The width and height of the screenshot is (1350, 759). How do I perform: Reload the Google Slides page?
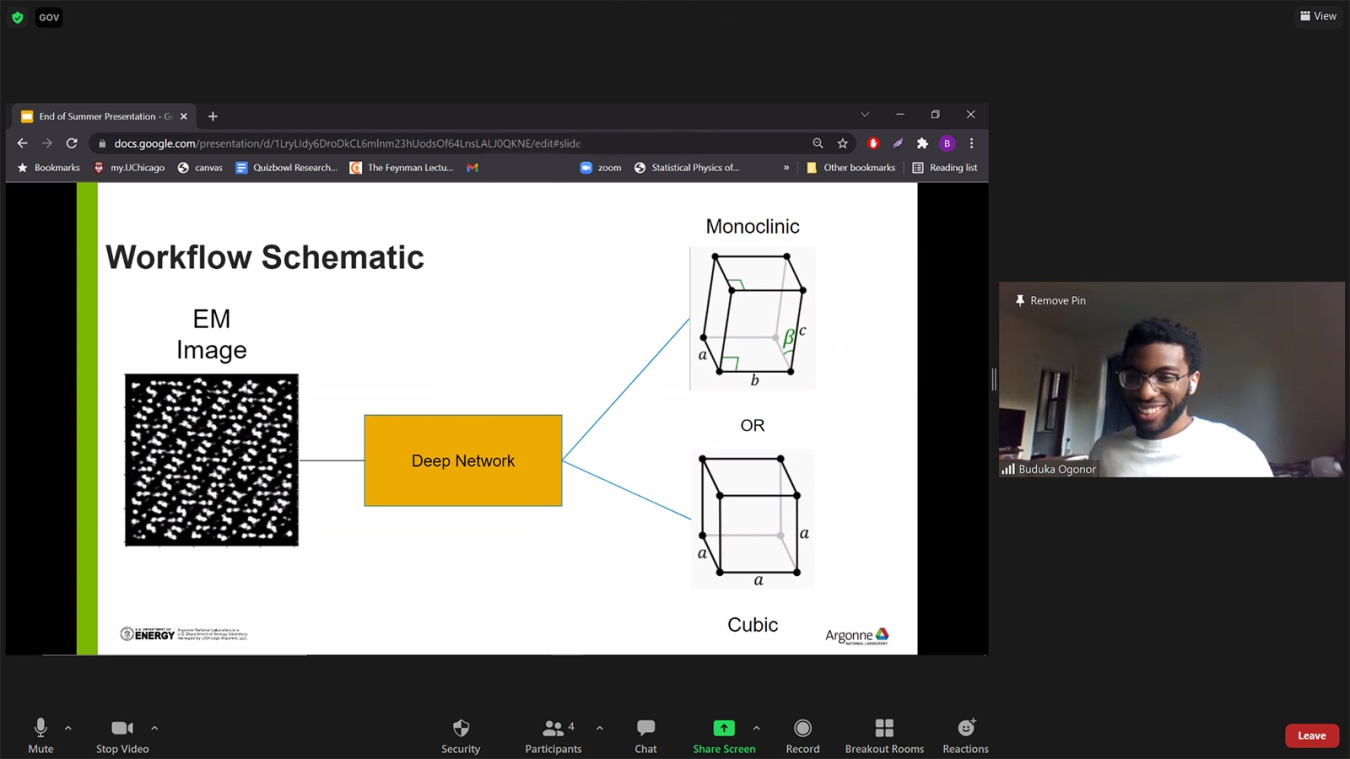tap(72, 143)
